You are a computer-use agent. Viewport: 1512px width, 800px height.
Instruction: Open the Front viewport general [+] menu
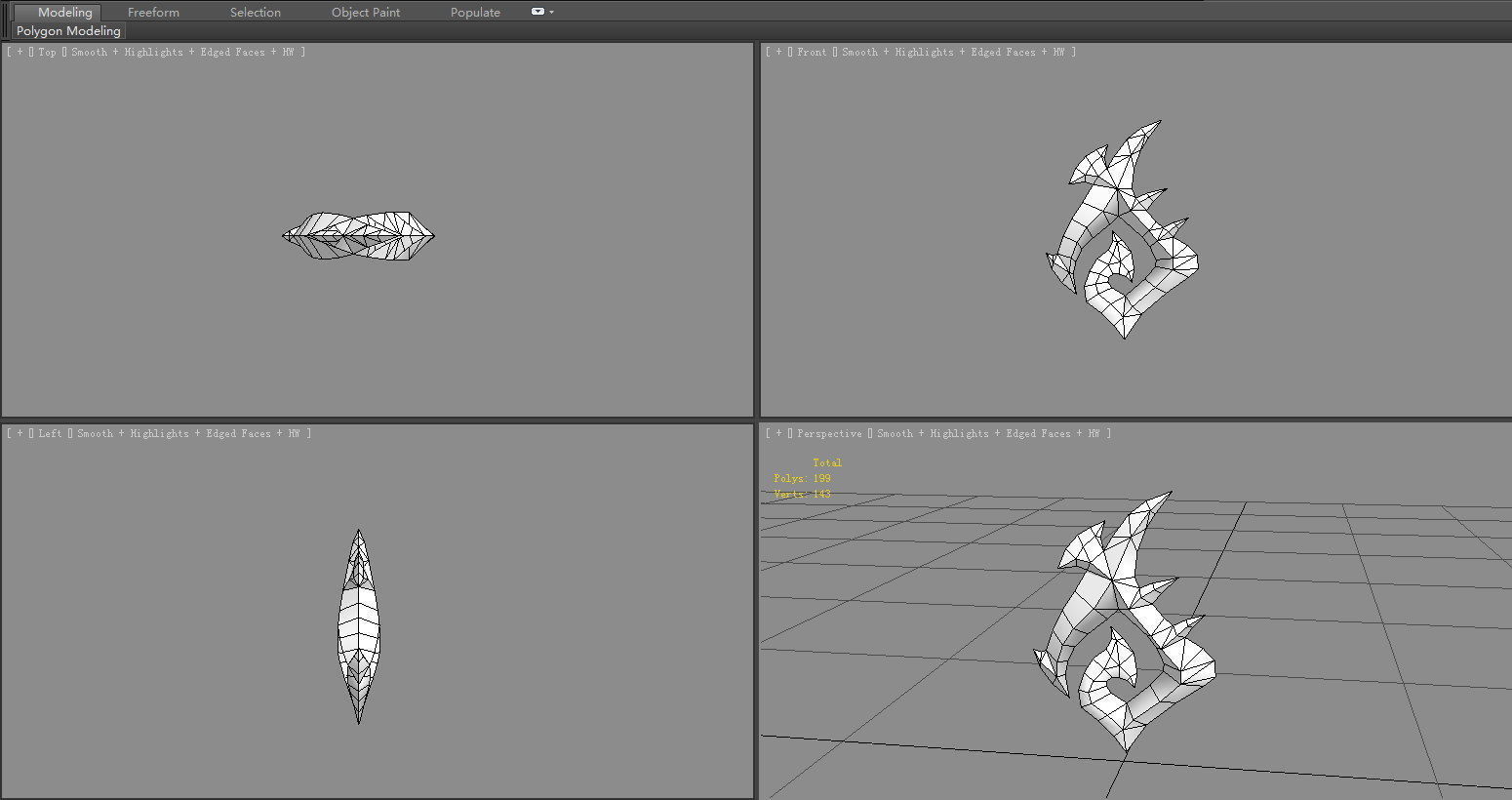tap(778, 52)
